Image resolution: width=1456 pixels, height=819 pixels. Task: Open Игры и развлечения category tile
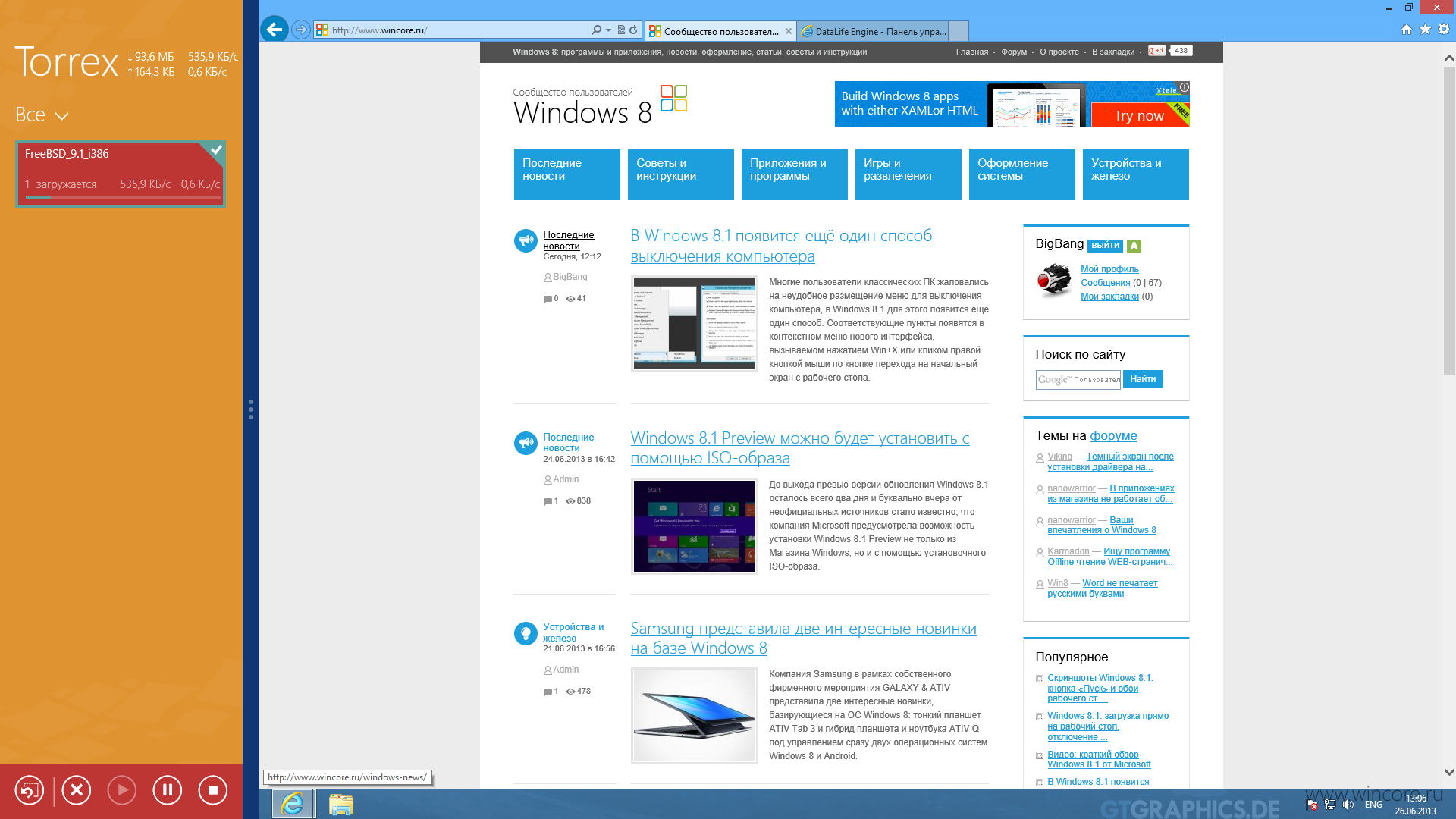(x=908, y=174)
